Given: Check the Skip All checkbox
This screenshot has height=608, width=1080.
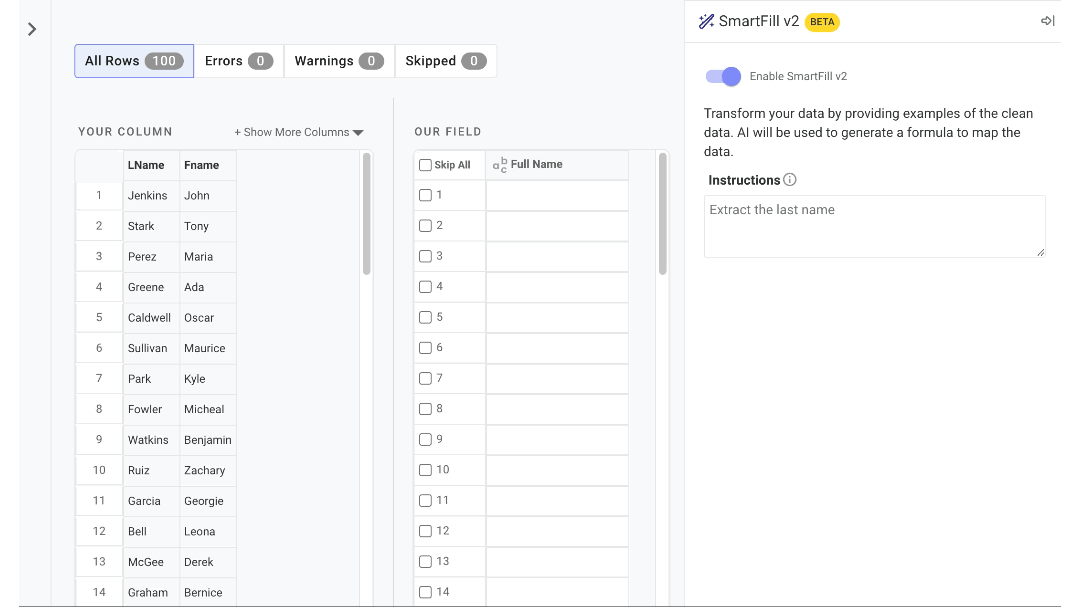Looking at the screenshot, I should coord(425,164).
